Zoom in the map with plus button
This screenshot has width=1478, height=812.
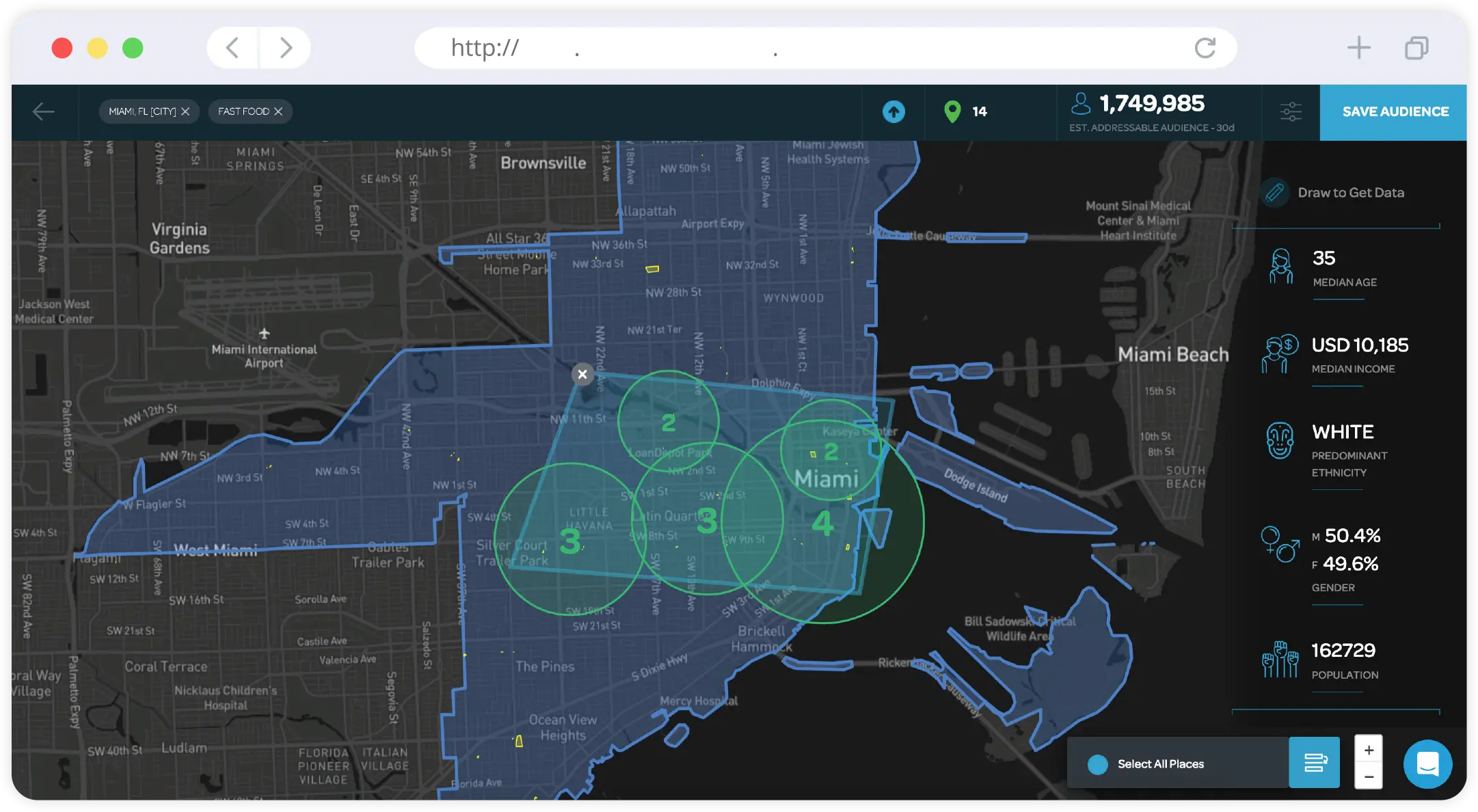tap(1369, 750)
